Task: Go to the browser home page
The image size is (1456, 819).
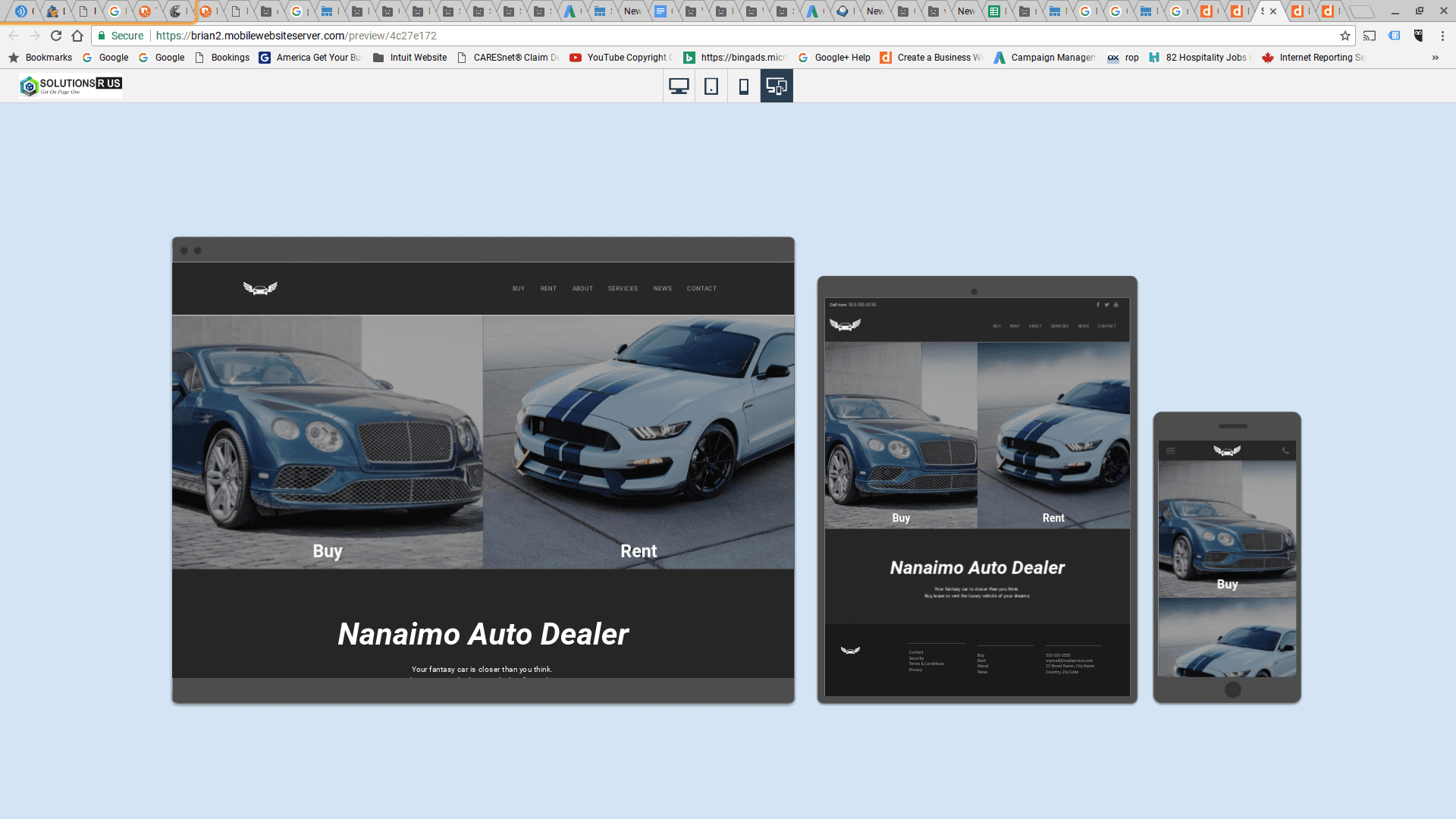Action: pyautogui.click(x=77, y=36)
